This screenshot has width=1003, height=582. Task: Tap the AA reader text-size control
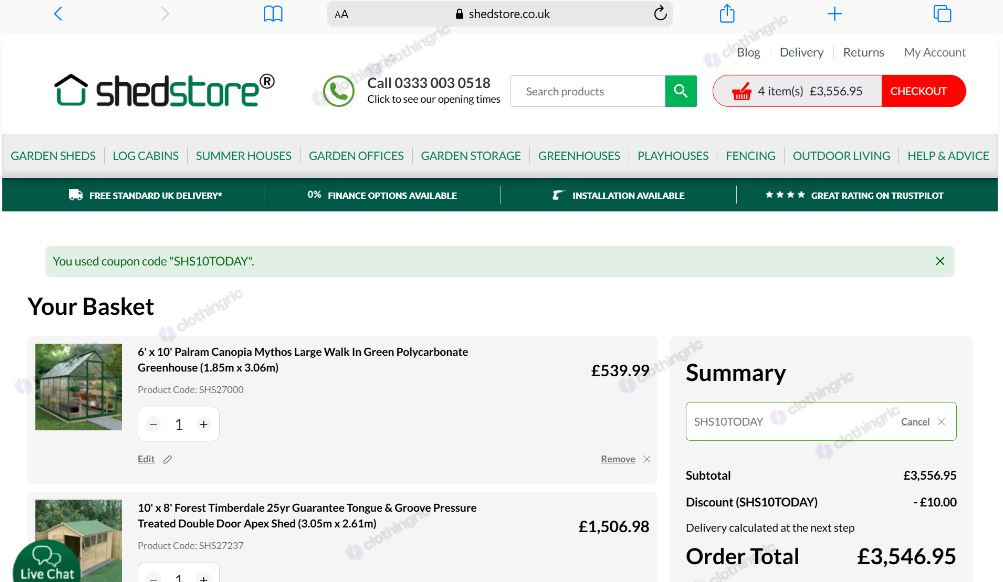point(342,14)
